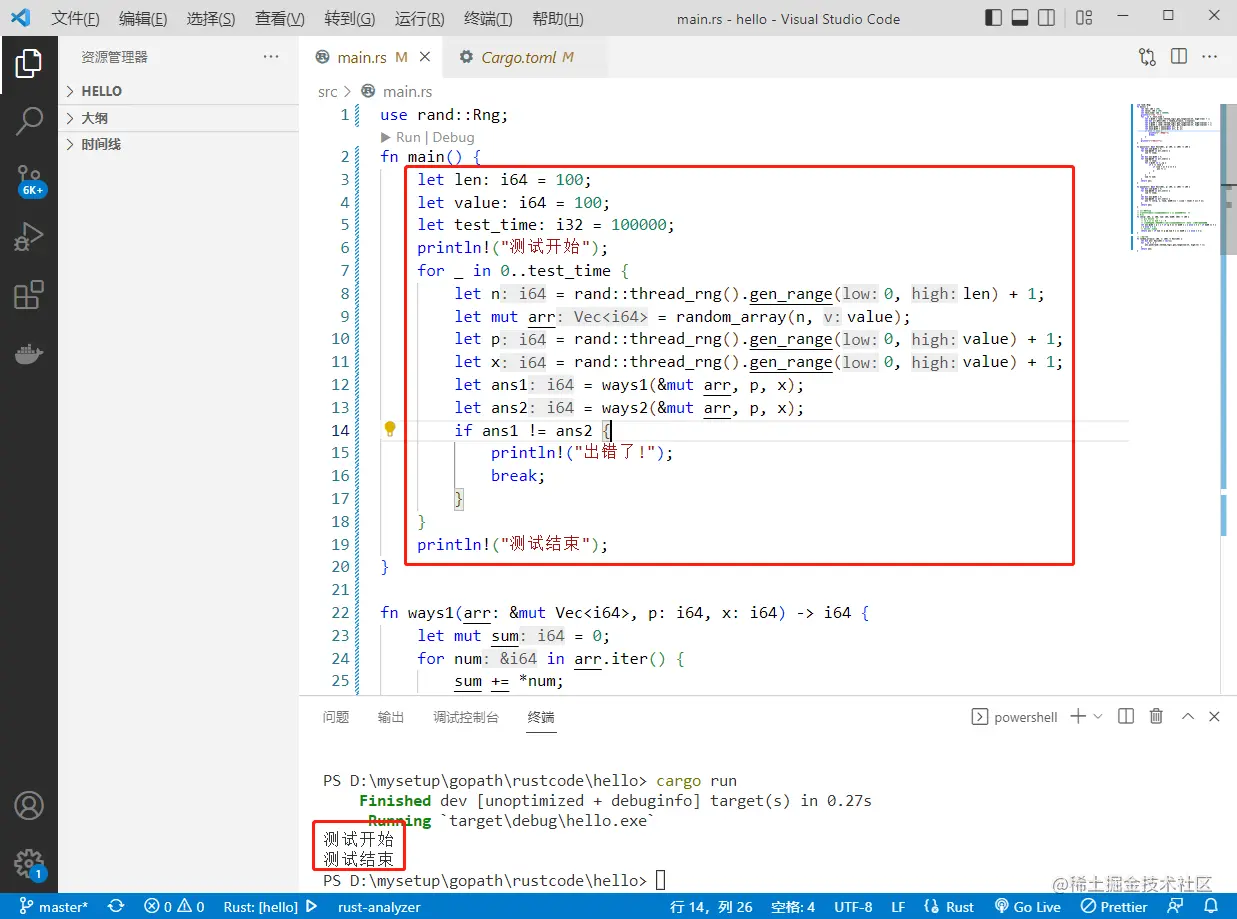Click Debug code lens above fn main
This screenshot has height=919, width=1237.
tap(453, 137)
